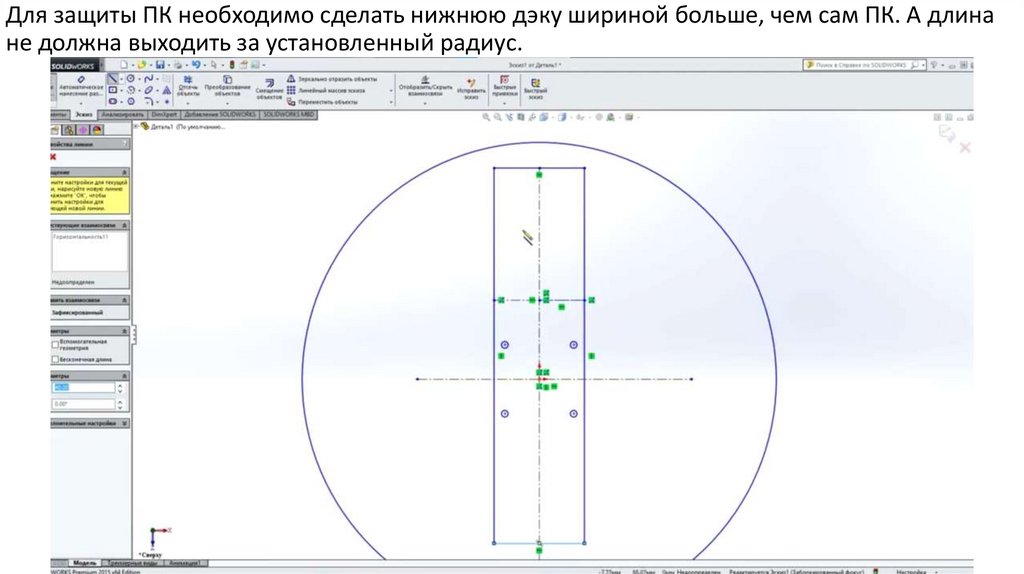Open the Line tool dropdown arrow
The height and width of the screenshot is (574, 1024).
121,79
